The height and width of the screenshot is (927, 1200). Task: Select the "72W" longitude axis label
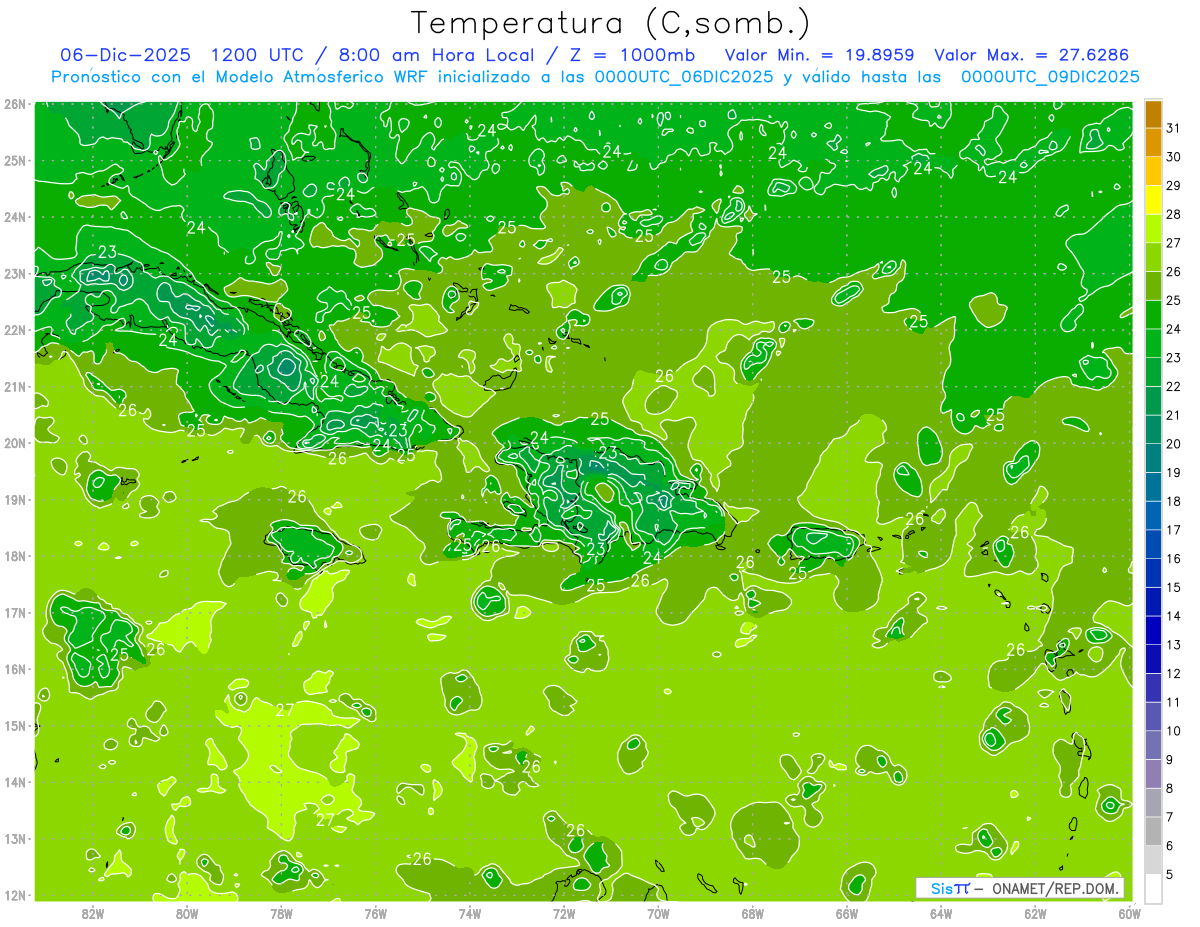pyautogui.click(x=564, y=913)
